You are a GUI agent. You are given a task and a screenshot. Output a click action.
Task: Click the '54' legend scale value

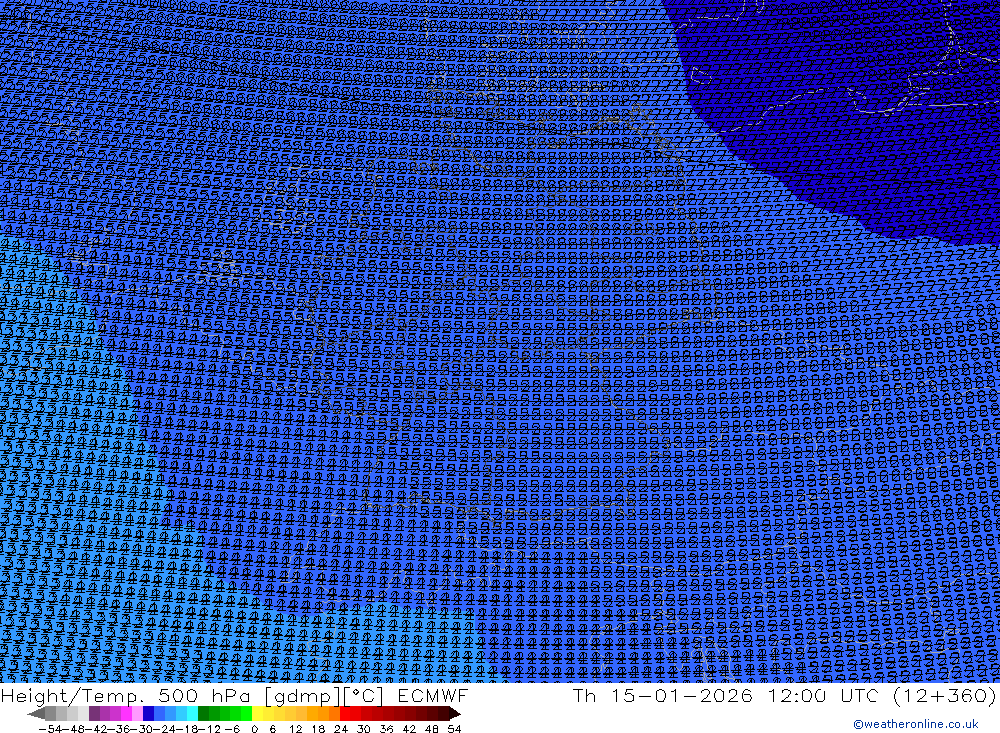[x=454, y=729]
